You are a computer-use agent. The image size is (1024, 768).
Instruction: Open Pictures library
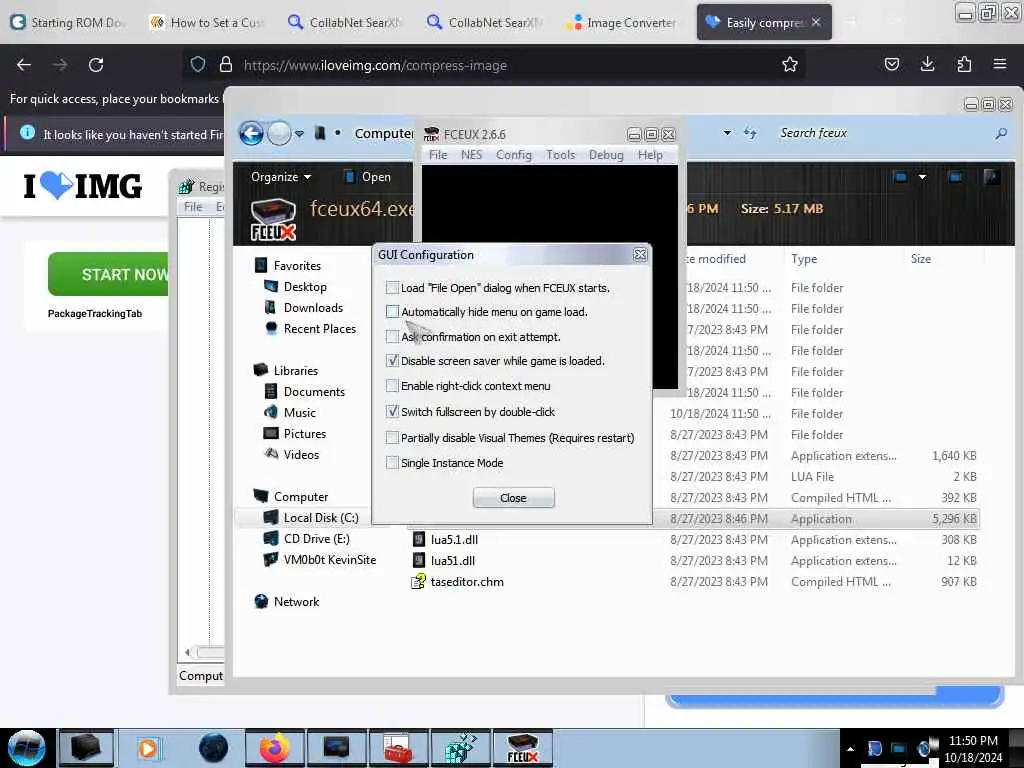[295, 434]
